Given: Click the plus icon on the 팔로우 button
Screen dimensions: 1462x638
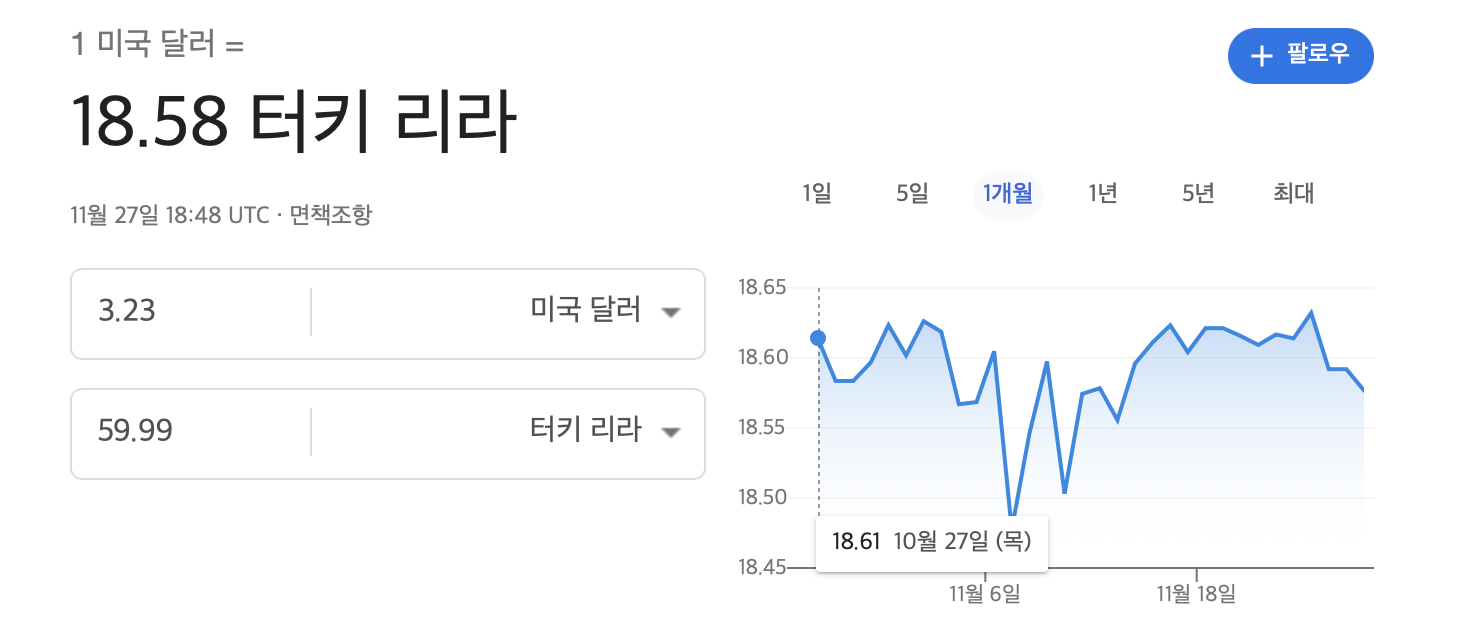Looking at the screenshot, I should click(x=1262, y=56).
